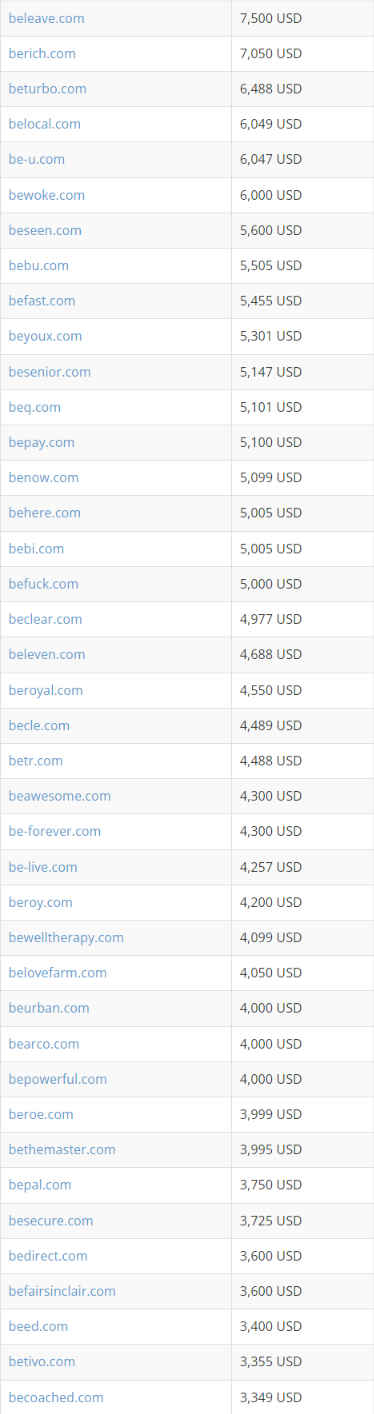The width and height of the screenshot is (374, 1414).
Task: Click on bewoke.com
Action: (46, 195)
